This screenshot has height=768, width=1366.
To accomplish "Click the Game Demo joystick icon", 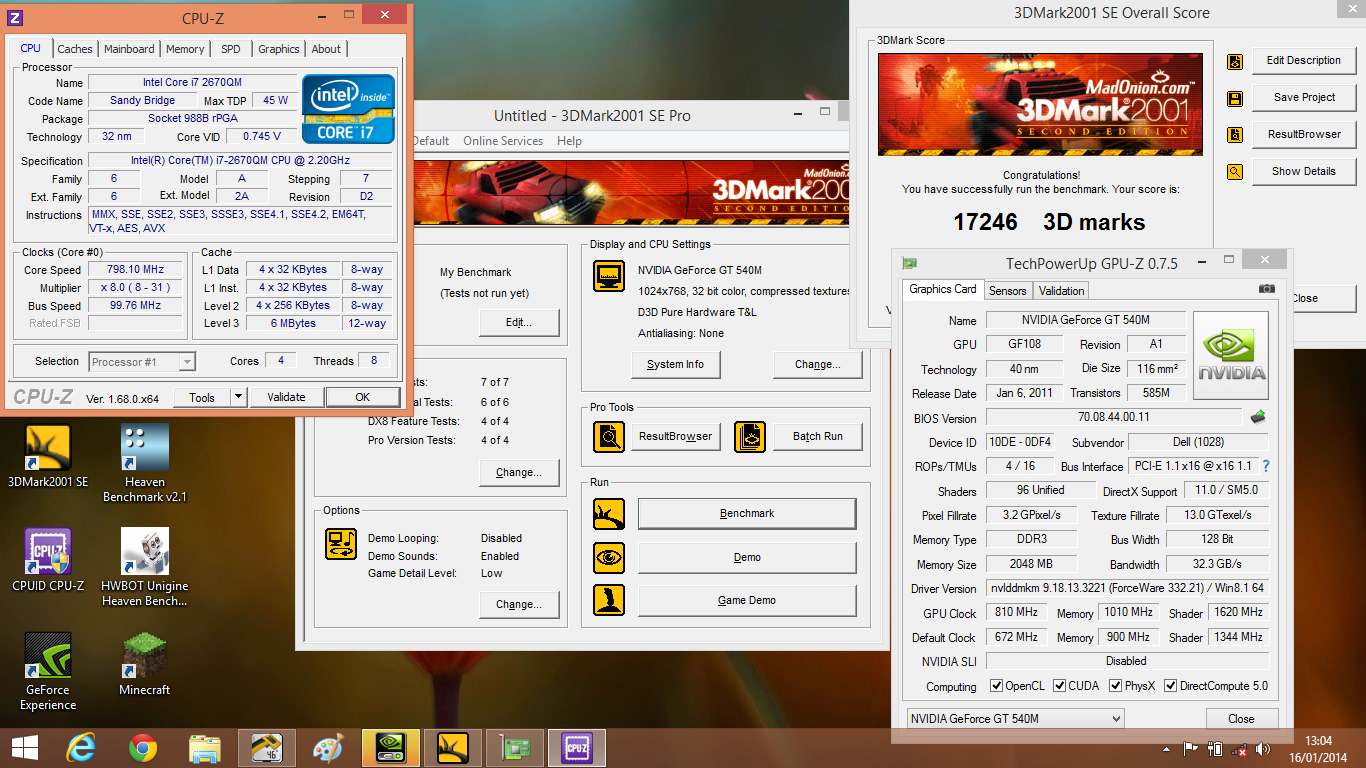I will tap(609, 600).
